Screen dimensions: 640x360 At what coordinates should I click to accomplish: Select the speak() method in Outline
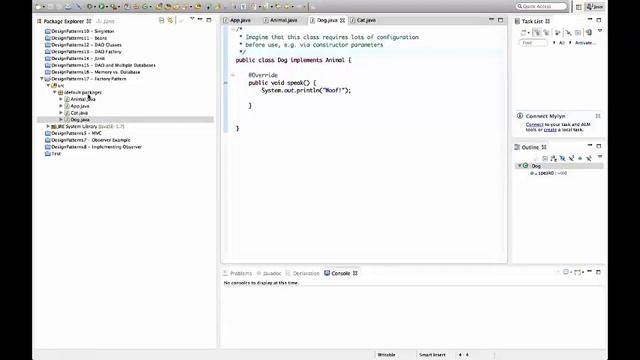[x=549, y=173]
